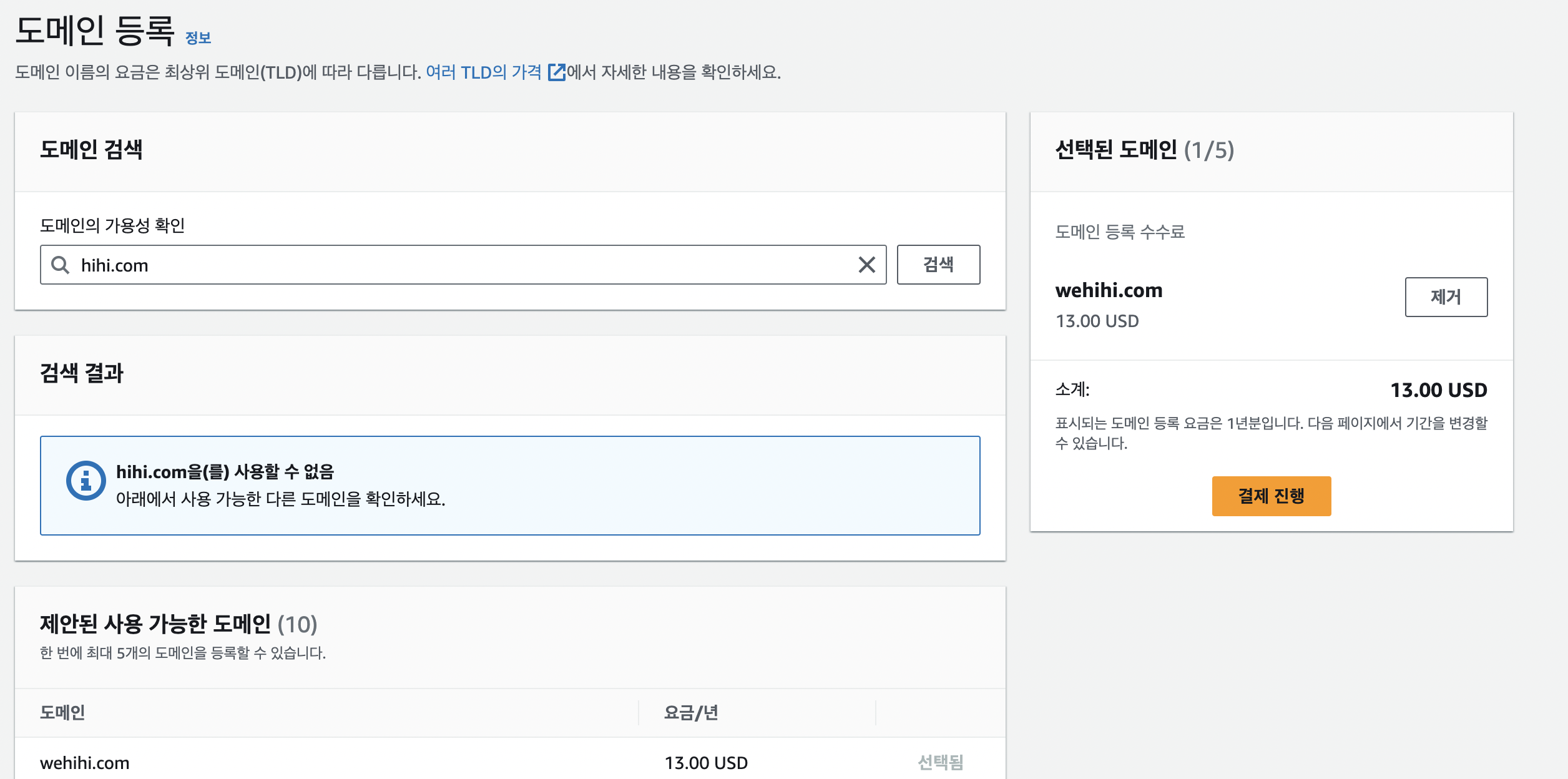1568x779 pixels.
Task: Click the column divider after 요금/년 header
Action: pos(875,712)
